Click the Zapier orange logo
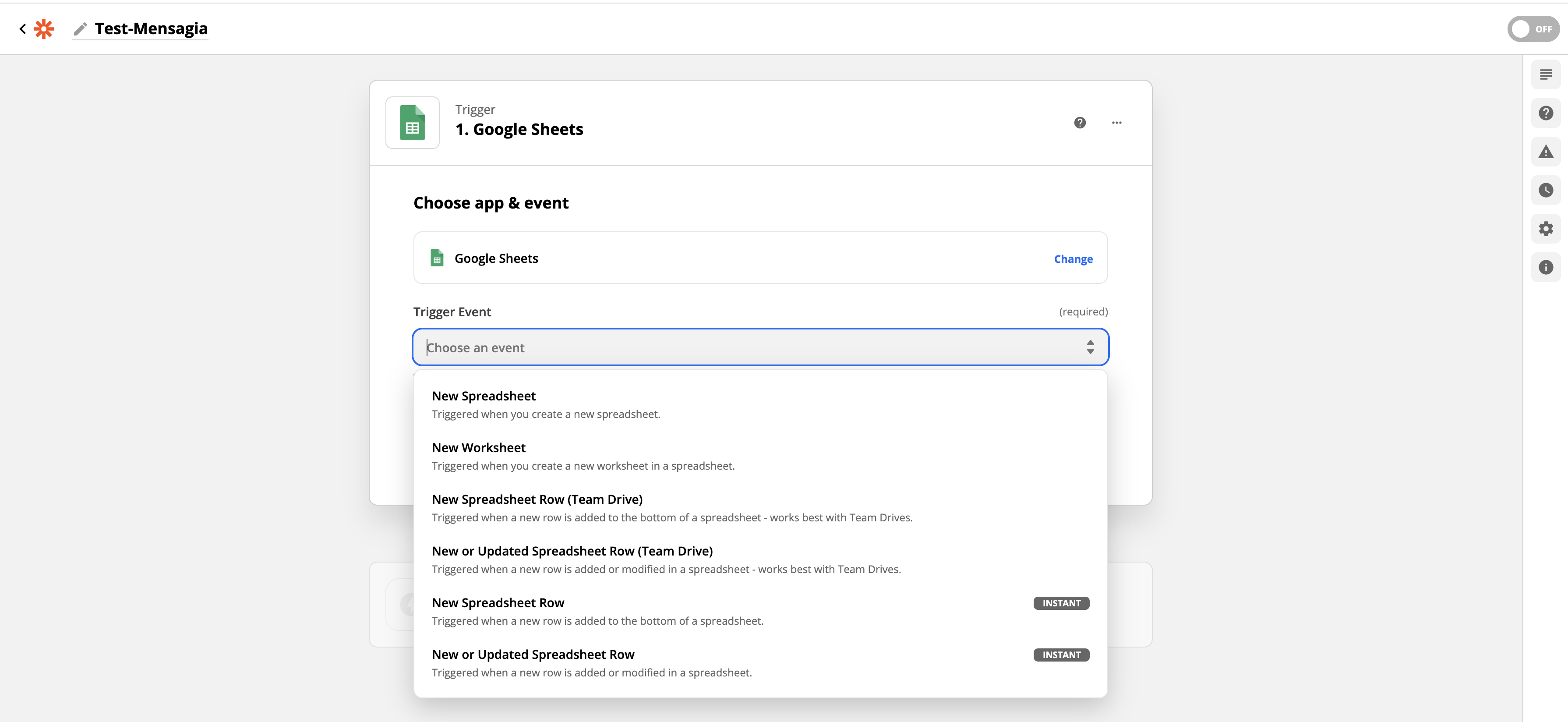This screenshot has height=722, width=1568. pyautogui.click(x=44, y=28)
